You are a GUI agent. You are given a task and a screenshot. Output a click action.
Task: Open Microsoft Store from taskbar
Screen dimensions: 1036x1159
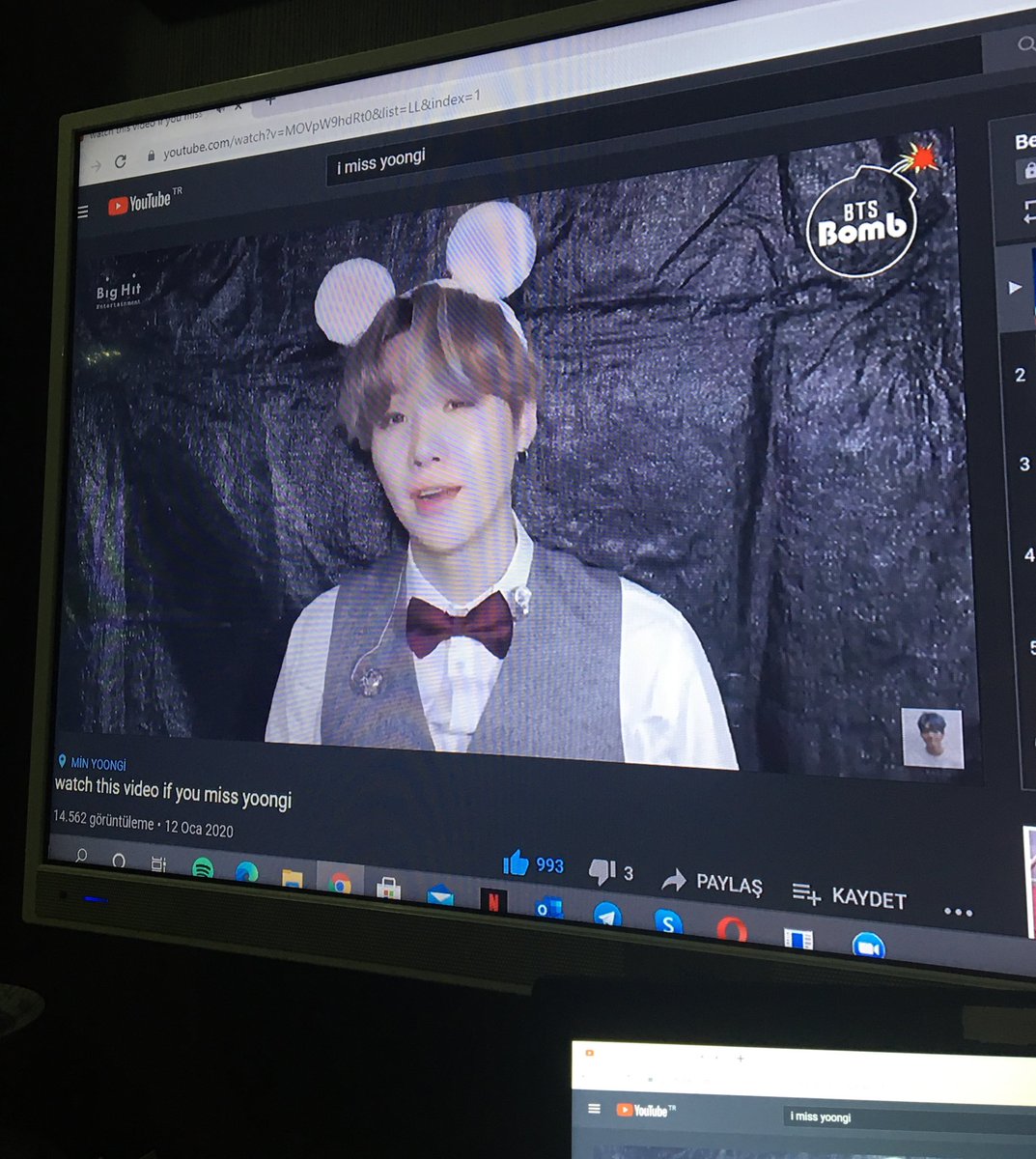coord(388,887)
